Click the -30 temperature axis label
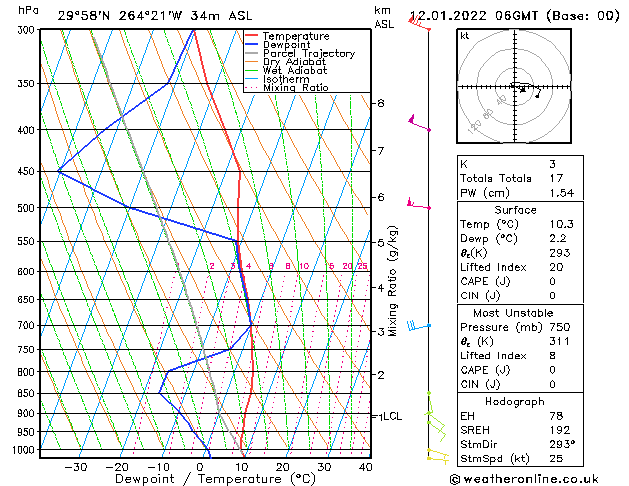The width and height of the screenshot is (629, 486). (76, 468)
